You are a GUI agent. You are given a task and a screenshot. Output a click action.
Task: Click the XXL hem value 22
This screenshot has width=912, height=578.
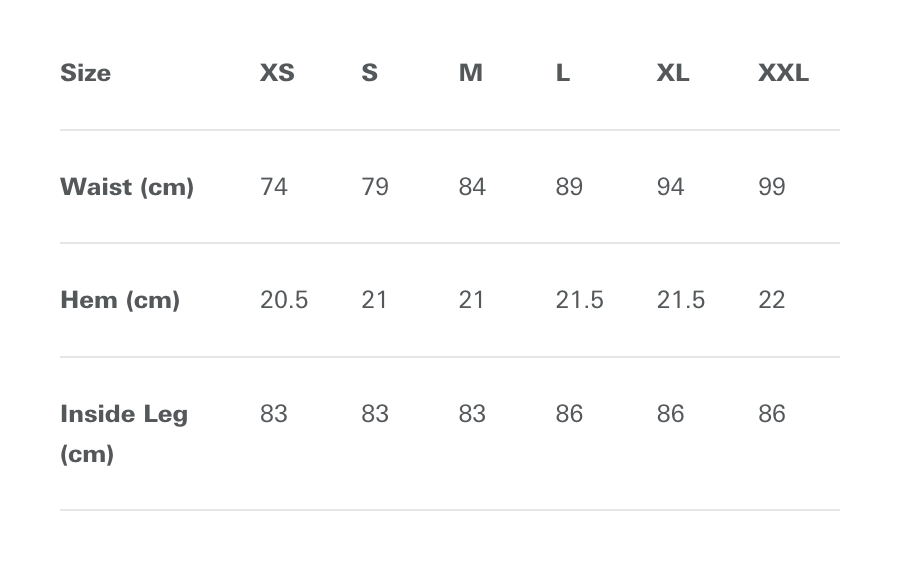click(x=771, y=301)
